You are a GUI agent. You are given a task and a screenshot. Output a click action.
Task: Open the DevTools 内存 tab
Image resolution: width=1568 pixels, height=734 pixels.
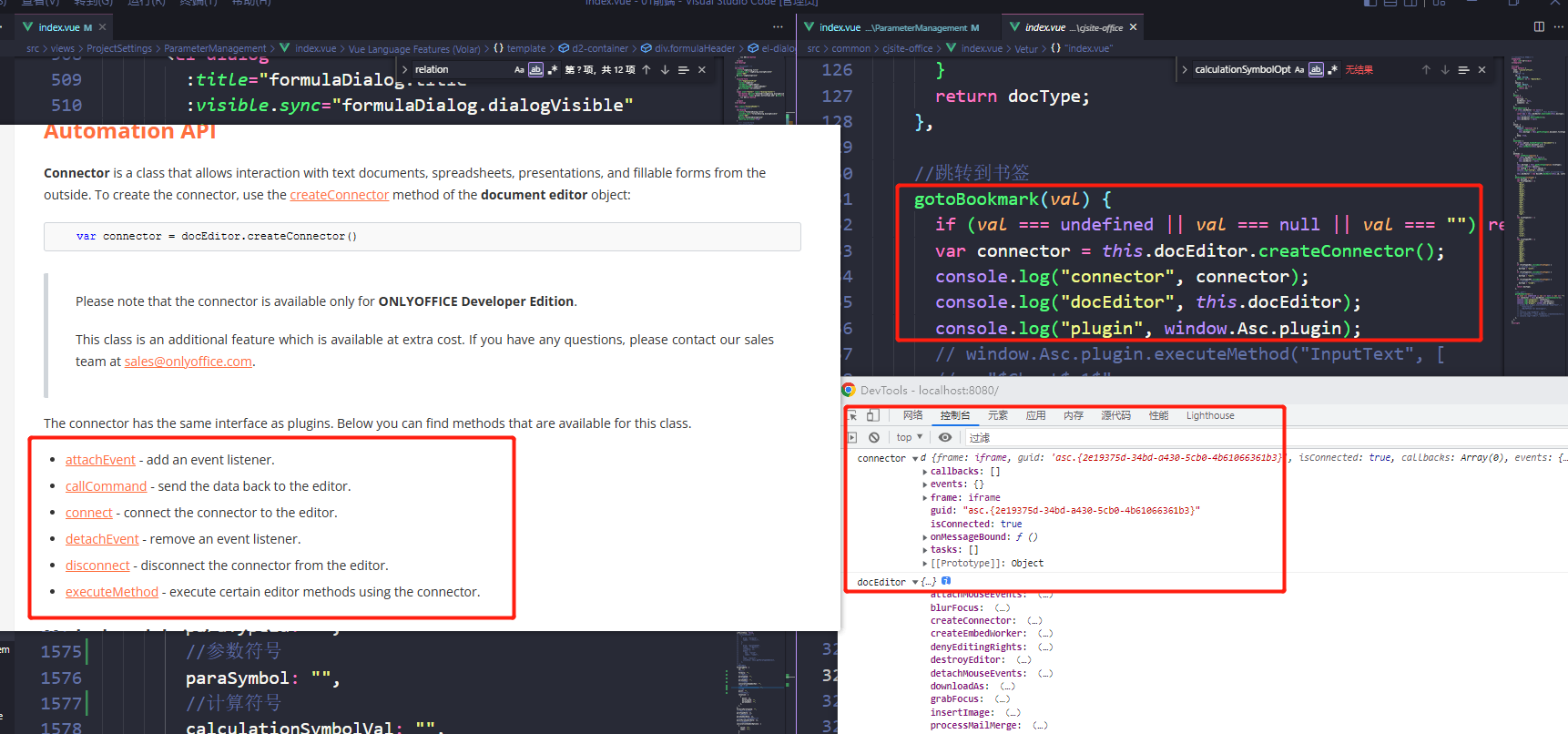1074,415
